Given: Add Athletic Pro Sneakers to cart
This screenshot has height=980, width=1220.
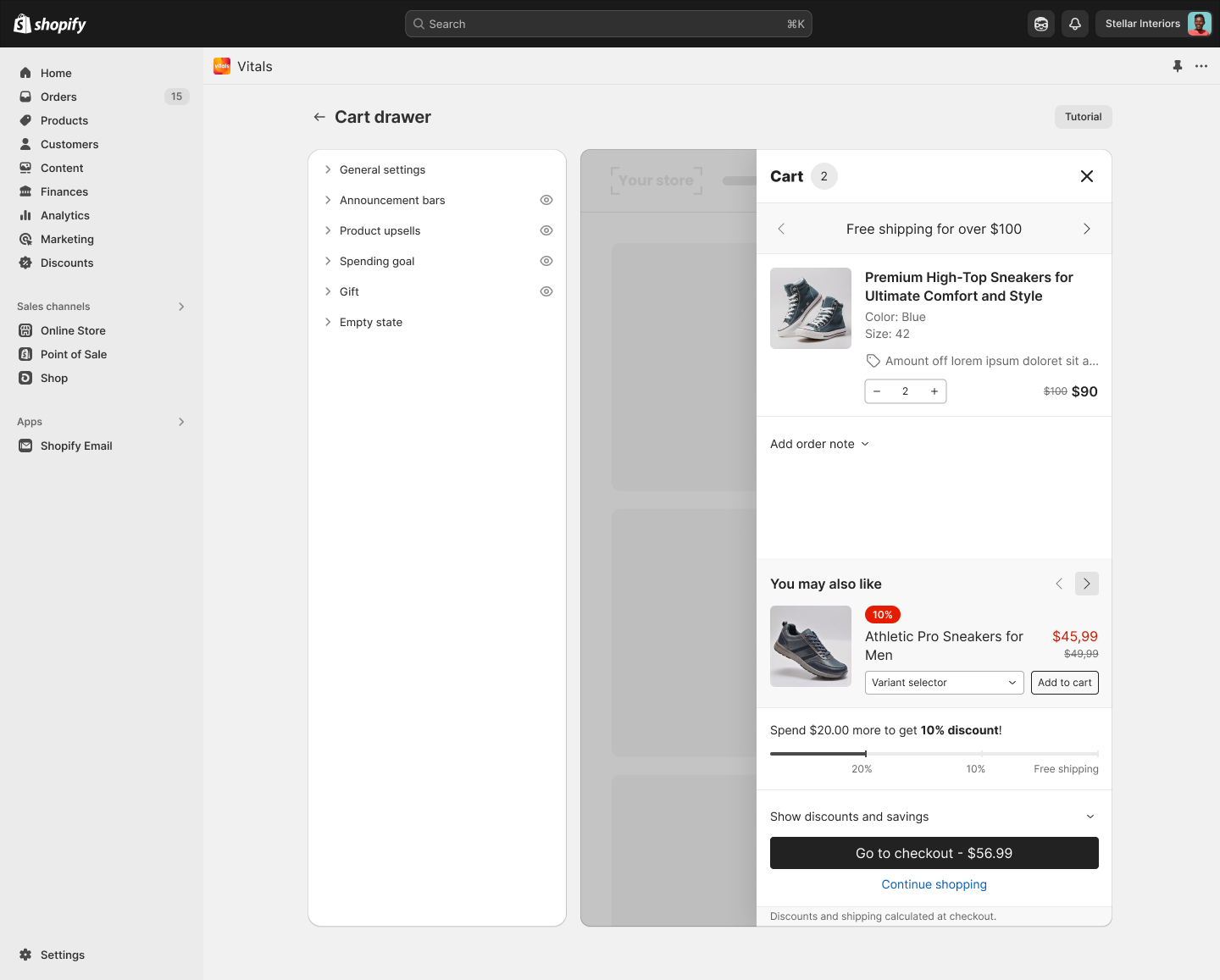Looking at the screenshot, I should click(1065, 683).
